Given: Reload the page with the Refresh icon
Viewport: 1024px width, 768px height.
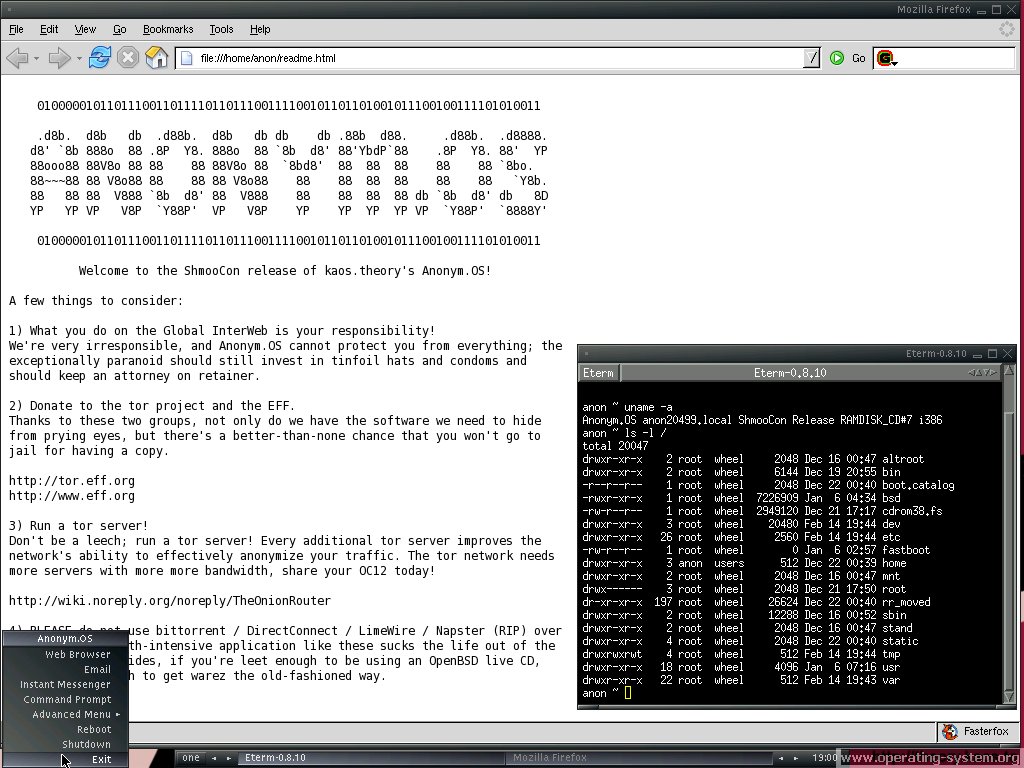Looking at the screenshot, I should (99, 57).
